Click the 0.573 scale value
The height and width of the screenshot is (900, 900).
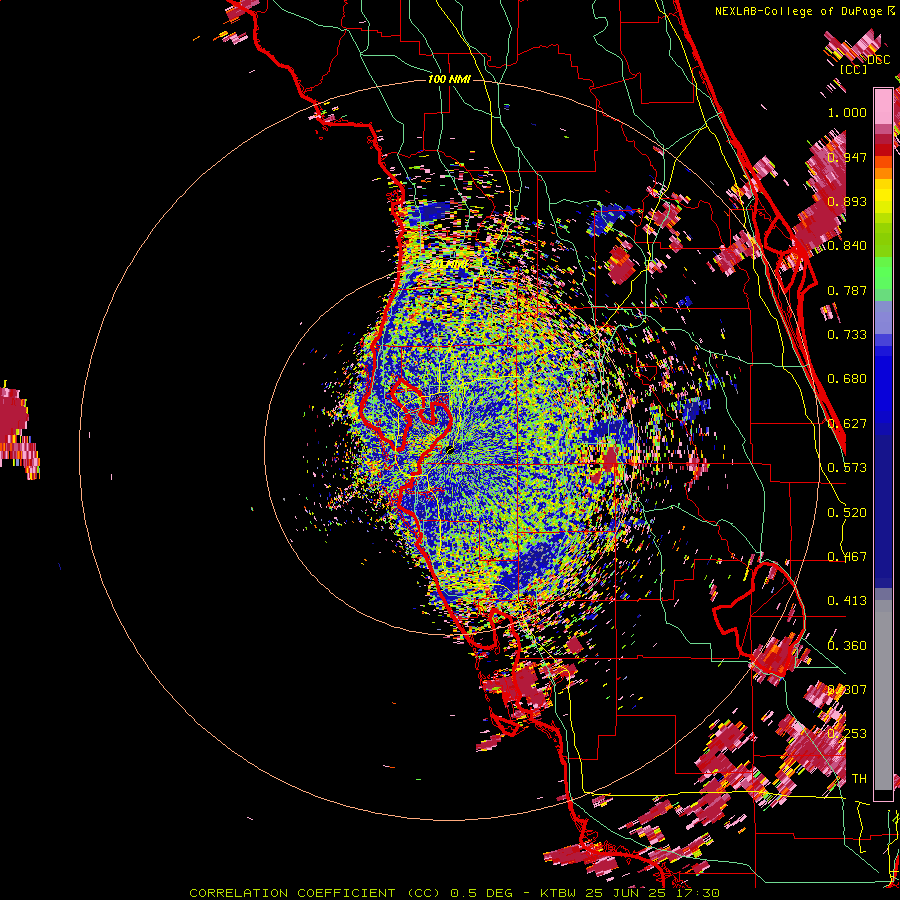click(x=847, y=468)
